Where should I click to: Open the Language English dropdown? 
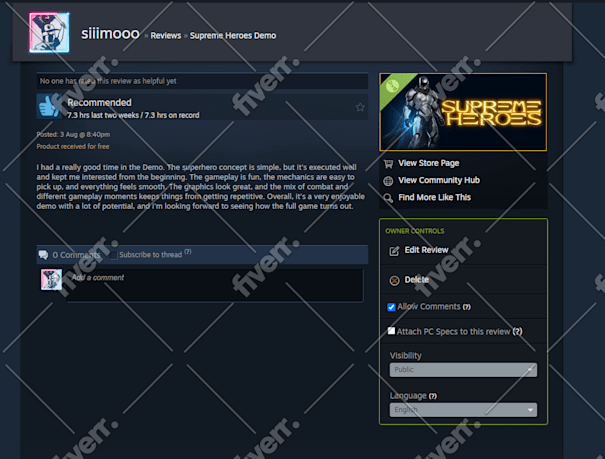(x=463, y=410)
